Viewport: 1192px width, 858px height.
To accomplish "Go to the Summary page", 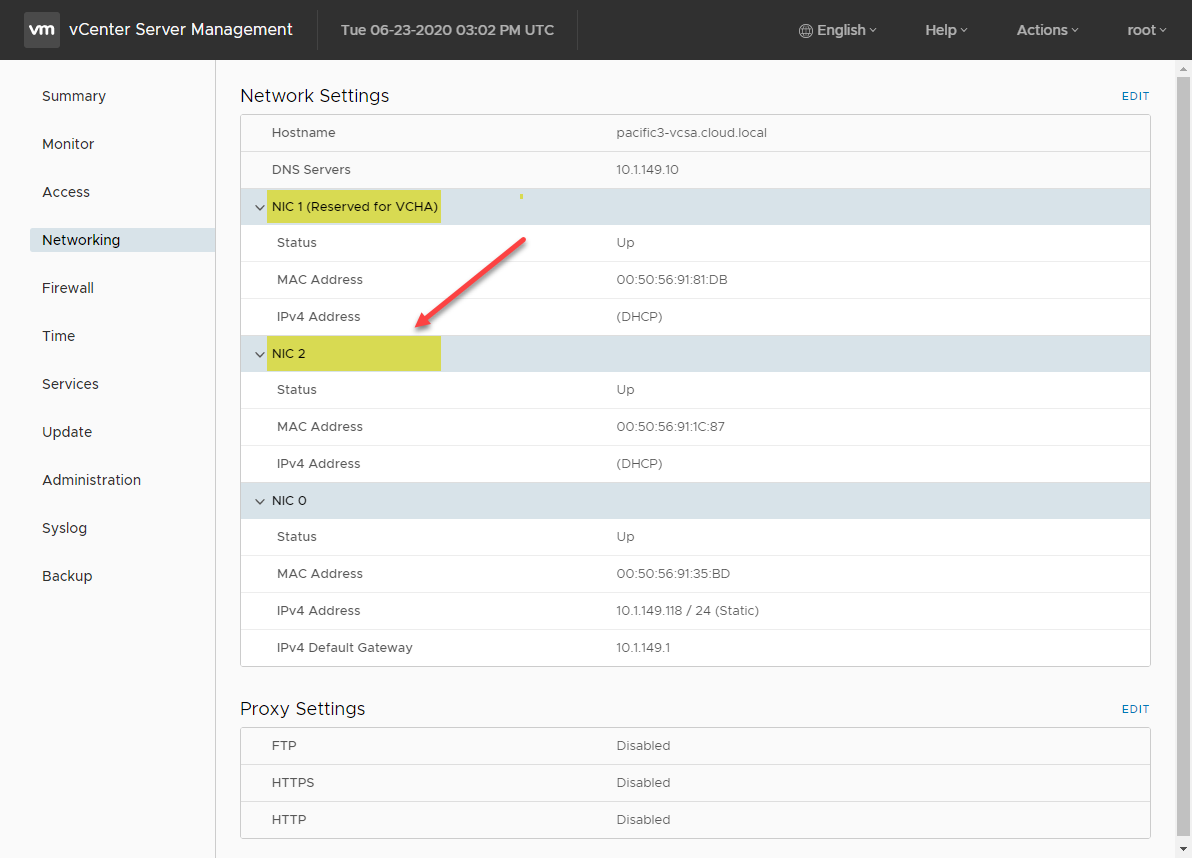I will (x=74, y=96).
